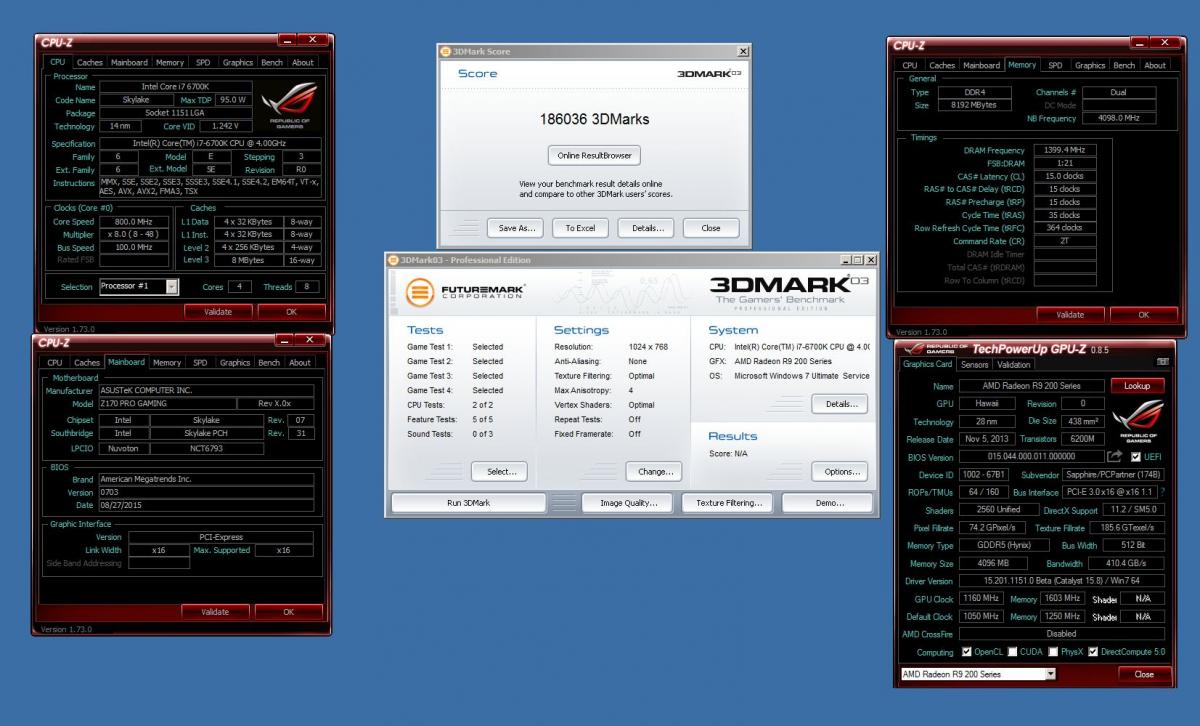This screenshot has height=726, width=1200.
Task: Click the 3DMark03 Professional Edition title icon
Action: (392, 260)
